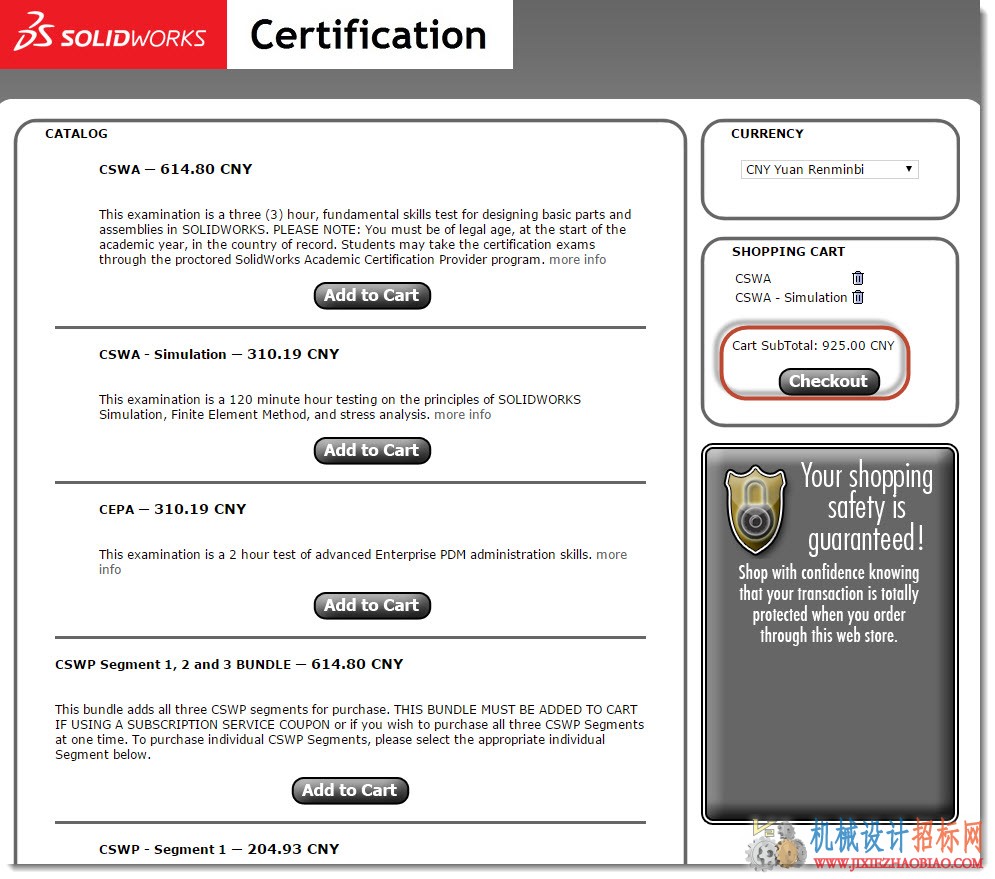This screenshot has height=879, width=995.
Task: Click the security padlock shield icon
Action: pos(755,509)
